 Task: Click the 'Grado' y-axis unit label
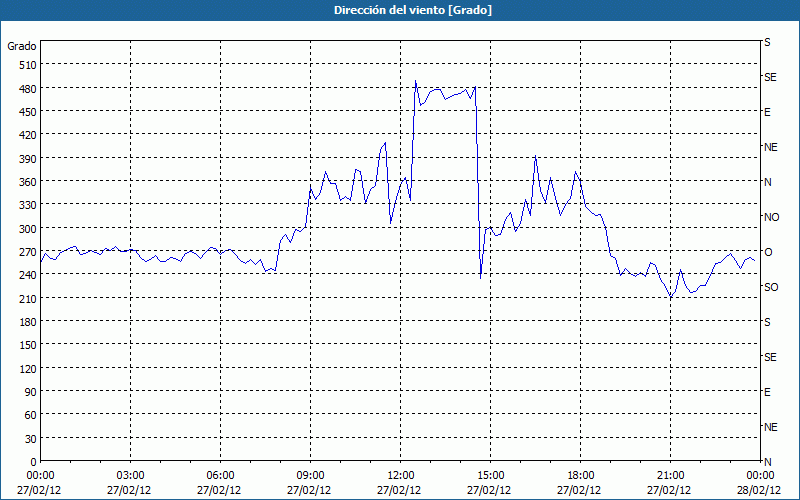click(22, 46)
